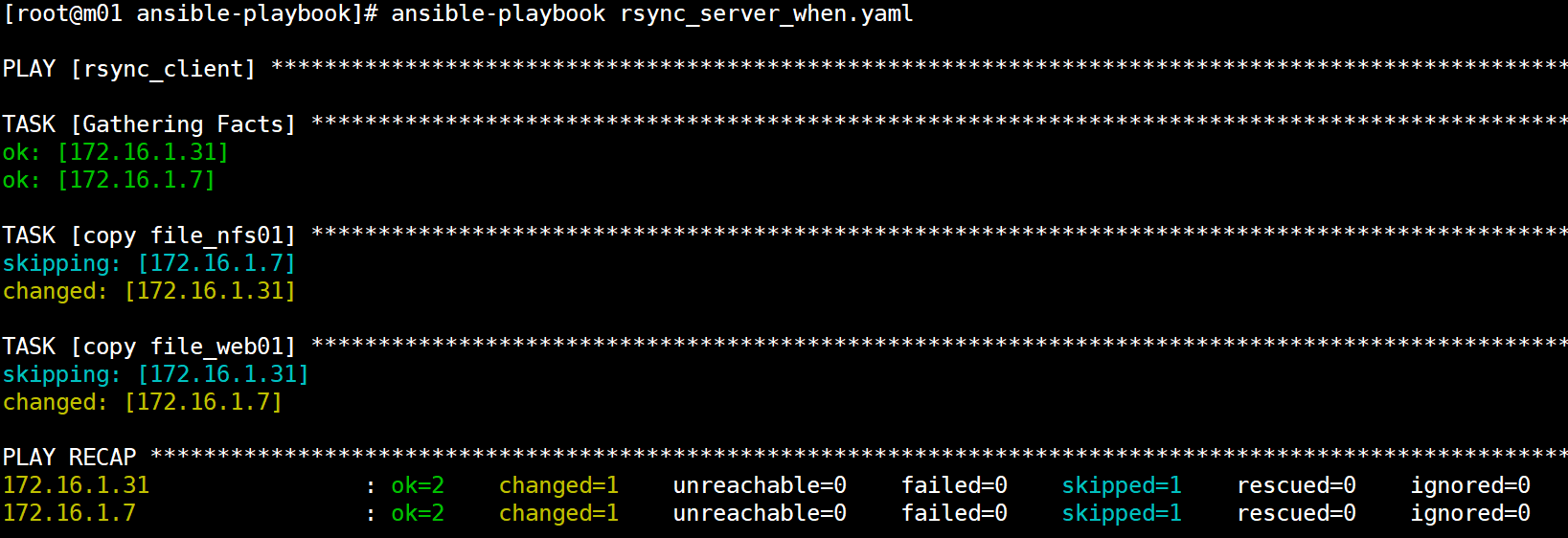The width and height of the screenshot is (1568, 538).
Task: Click the PLAY RECAP heading
Action: tap(69, 458)
